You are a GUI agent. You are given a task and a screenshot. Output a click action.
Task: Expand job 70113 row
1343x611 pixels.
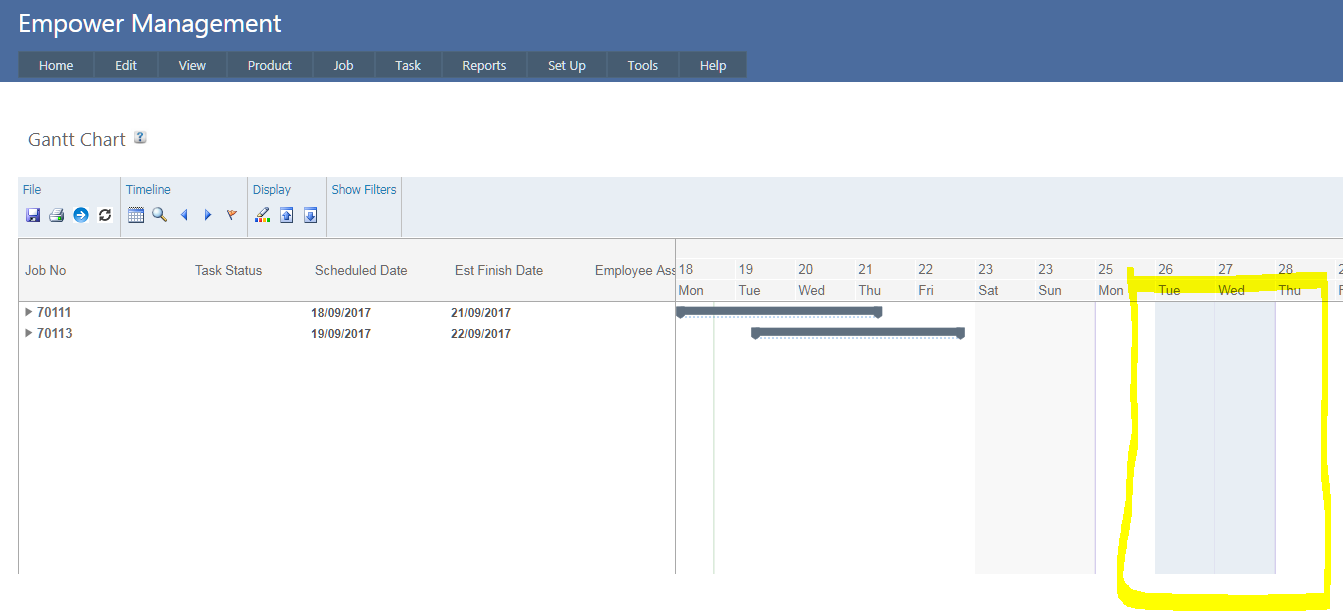tap(28, 333)
